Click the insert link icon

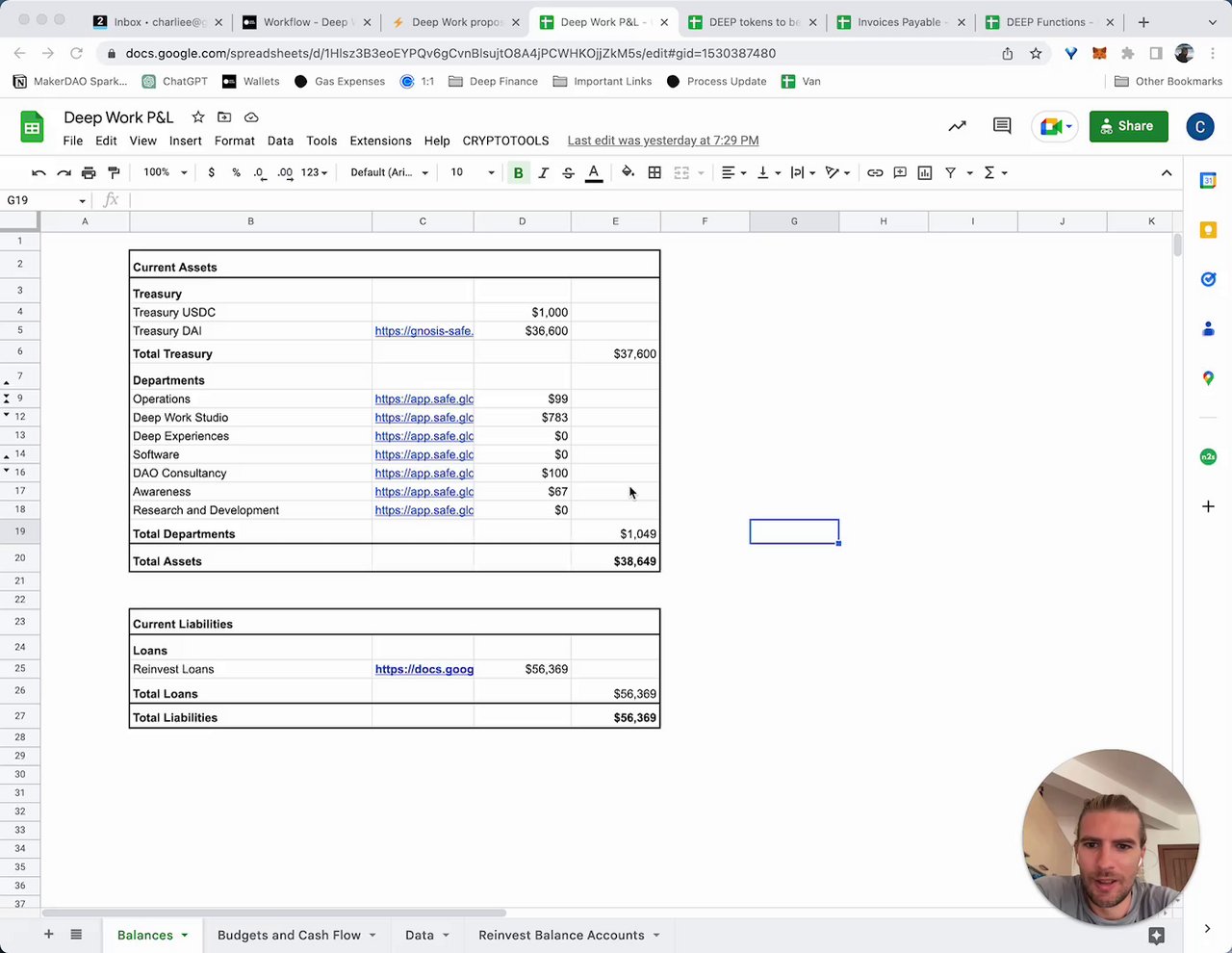coord(875,172)
